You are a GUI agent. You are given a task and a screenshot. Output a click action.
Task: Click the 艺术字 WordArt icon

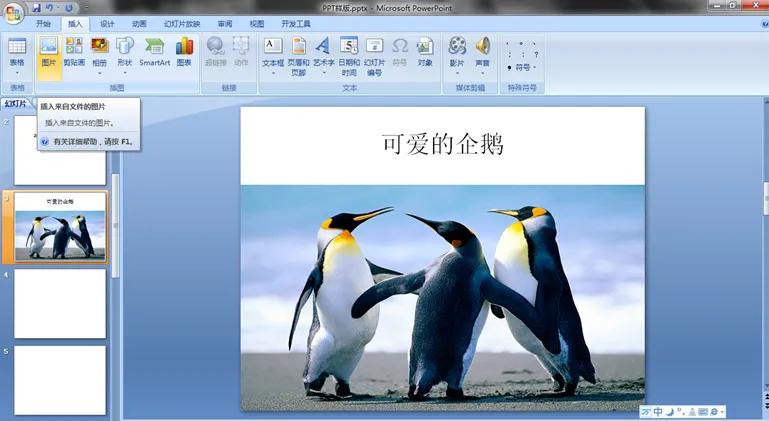coord(324,46)
